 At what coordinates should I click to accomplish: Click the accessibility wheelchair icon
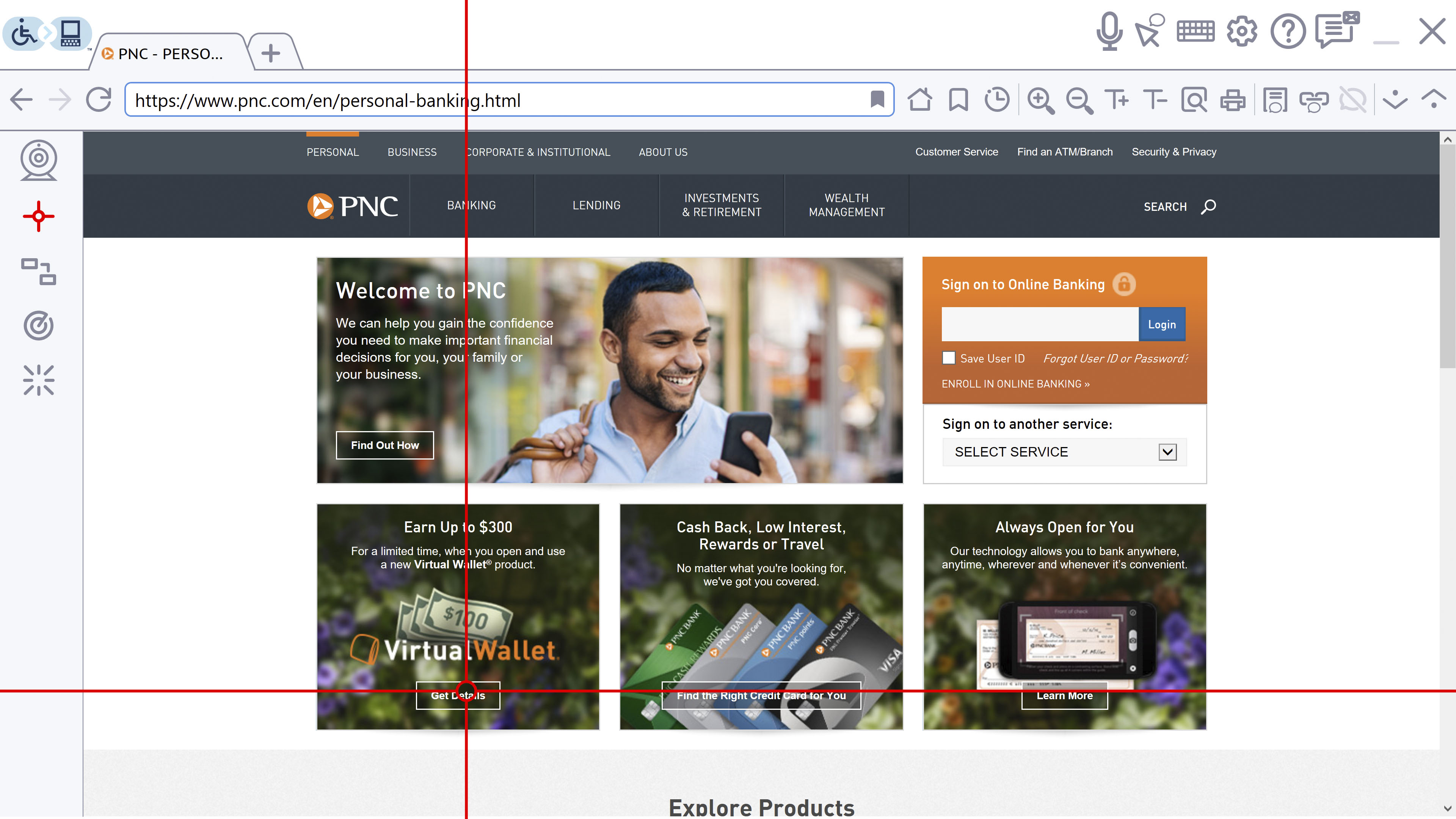(24, 33)
